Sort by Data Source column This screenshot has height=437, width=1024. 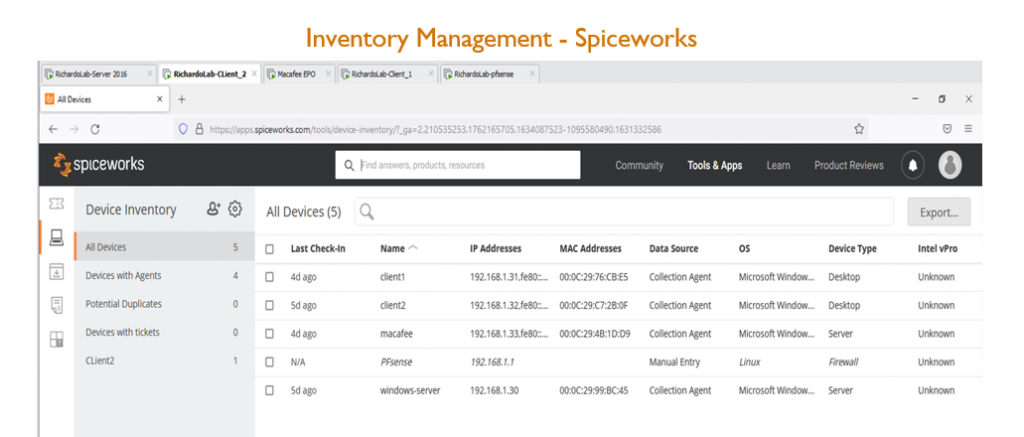coord(673,249)
